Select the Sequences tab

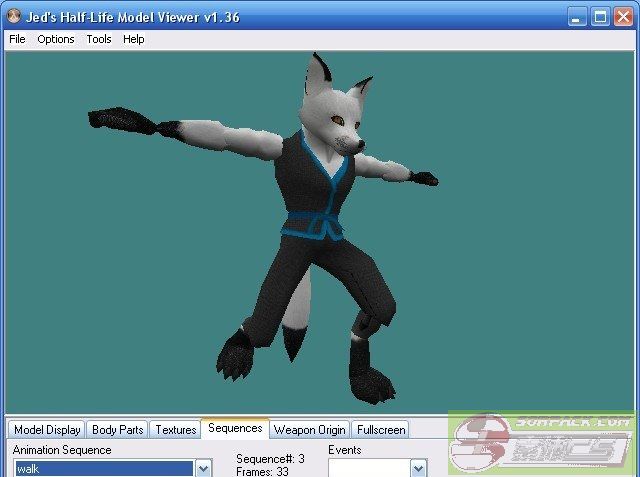(235, 428)
